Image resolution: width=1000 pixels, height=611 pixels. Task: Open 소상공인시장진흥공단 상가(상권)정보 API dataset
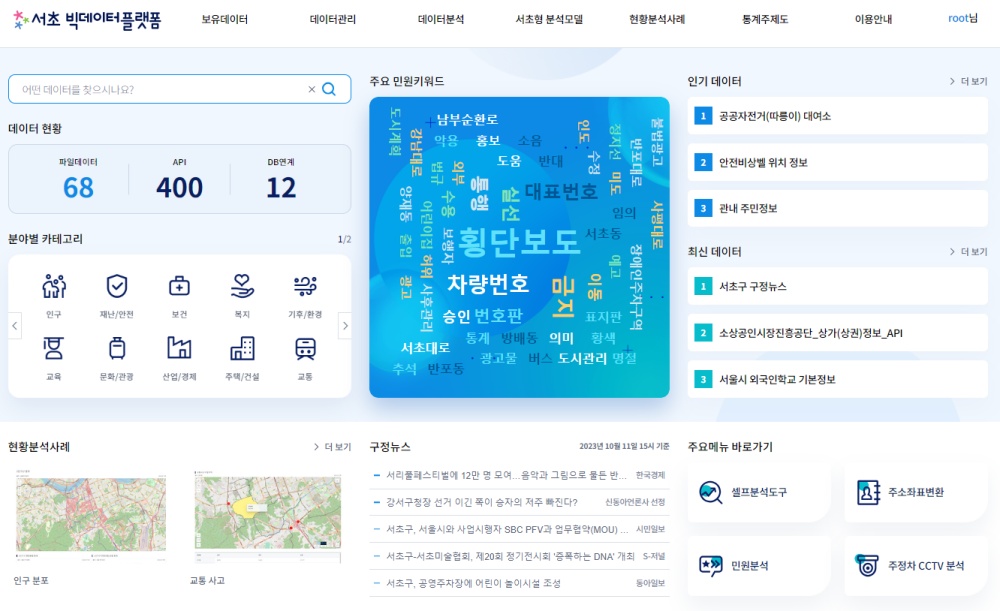(837, 333)
